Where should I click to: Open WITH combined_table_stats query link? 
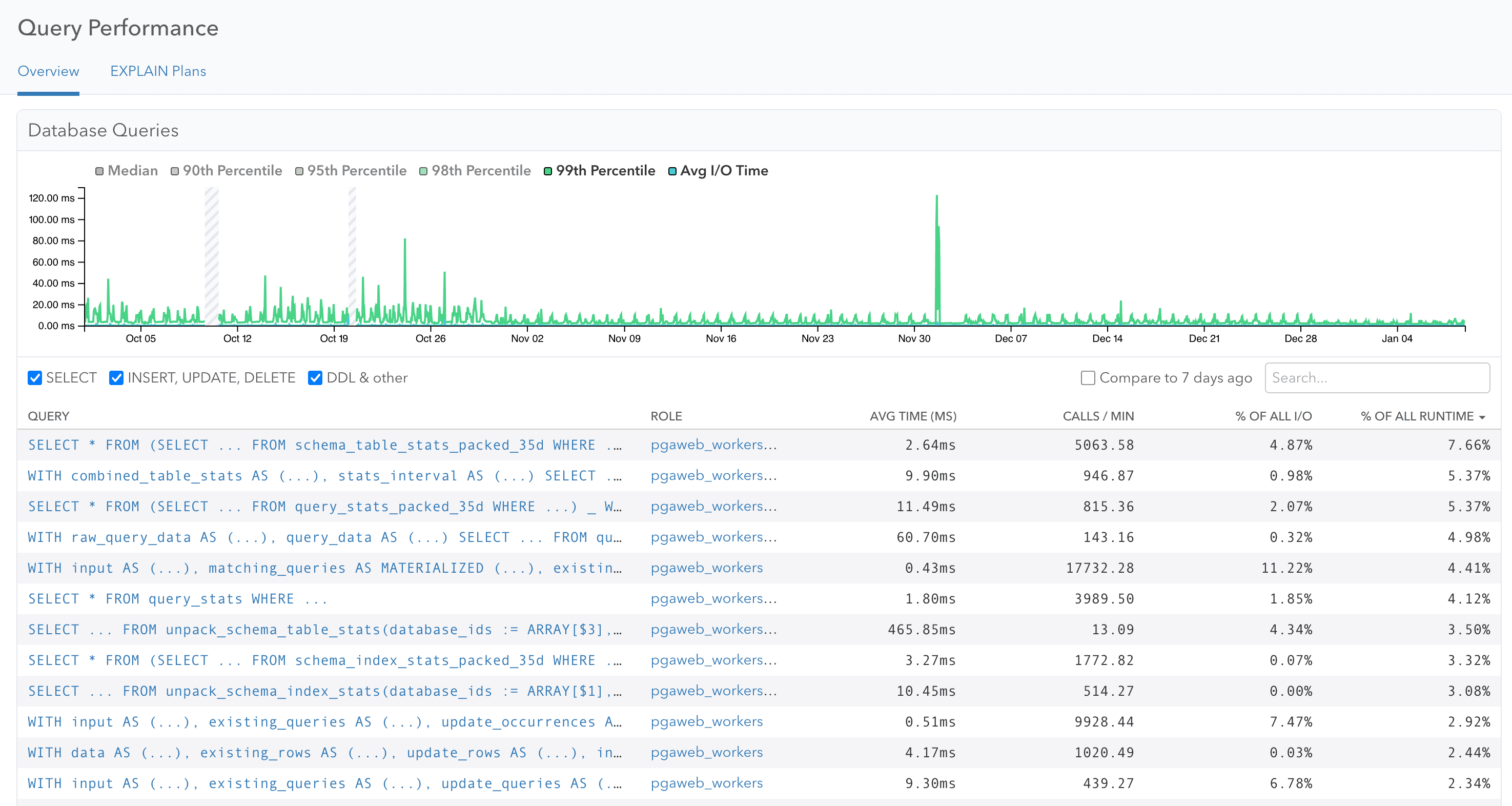[x=324, y=475]
